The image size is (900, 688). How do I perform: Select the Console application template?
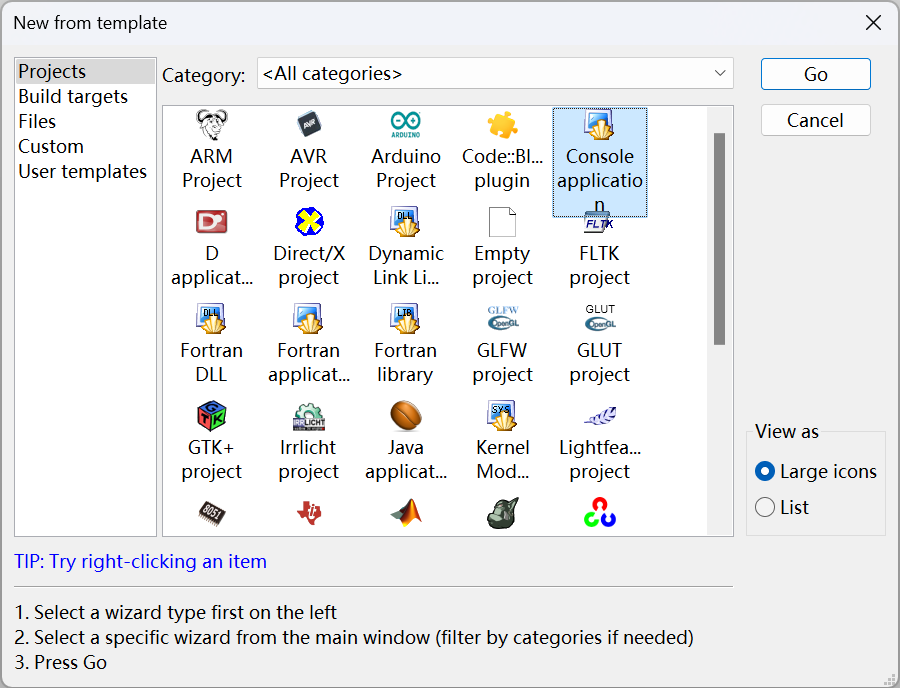pyautogui.click(x=600, y=162)
